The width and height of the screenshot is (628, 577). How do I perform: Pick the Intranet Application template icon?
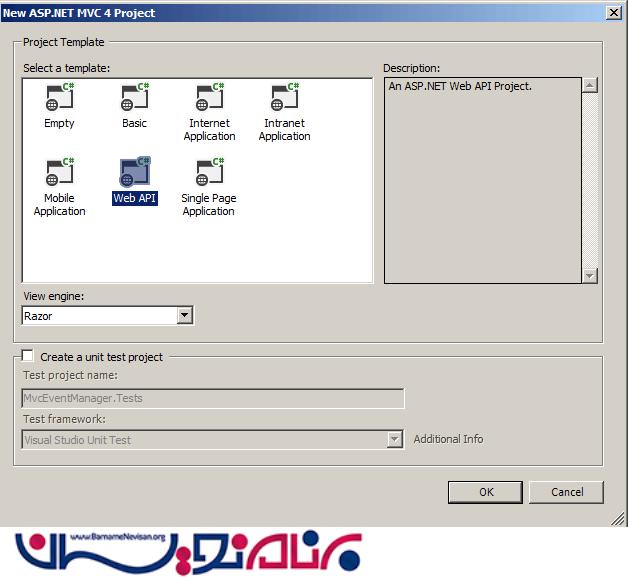point(284,98)
